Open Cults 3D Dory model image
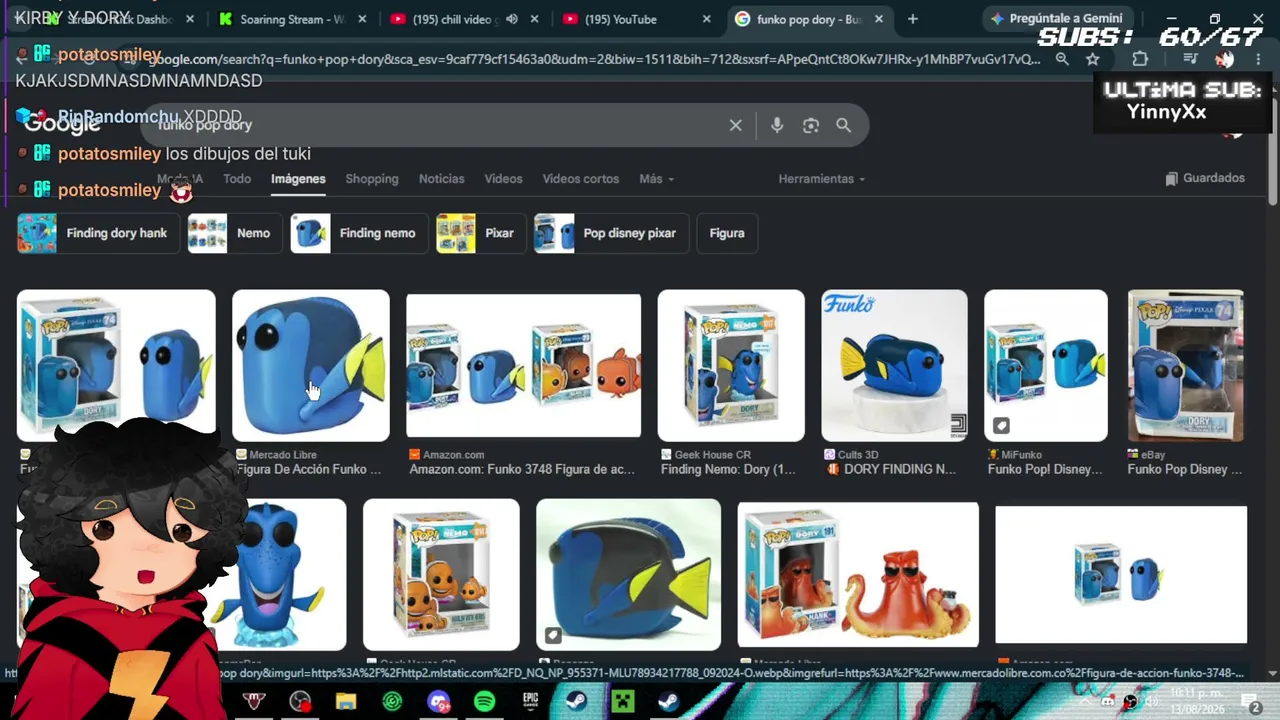The image size is (1280, 720). [894, 366]
